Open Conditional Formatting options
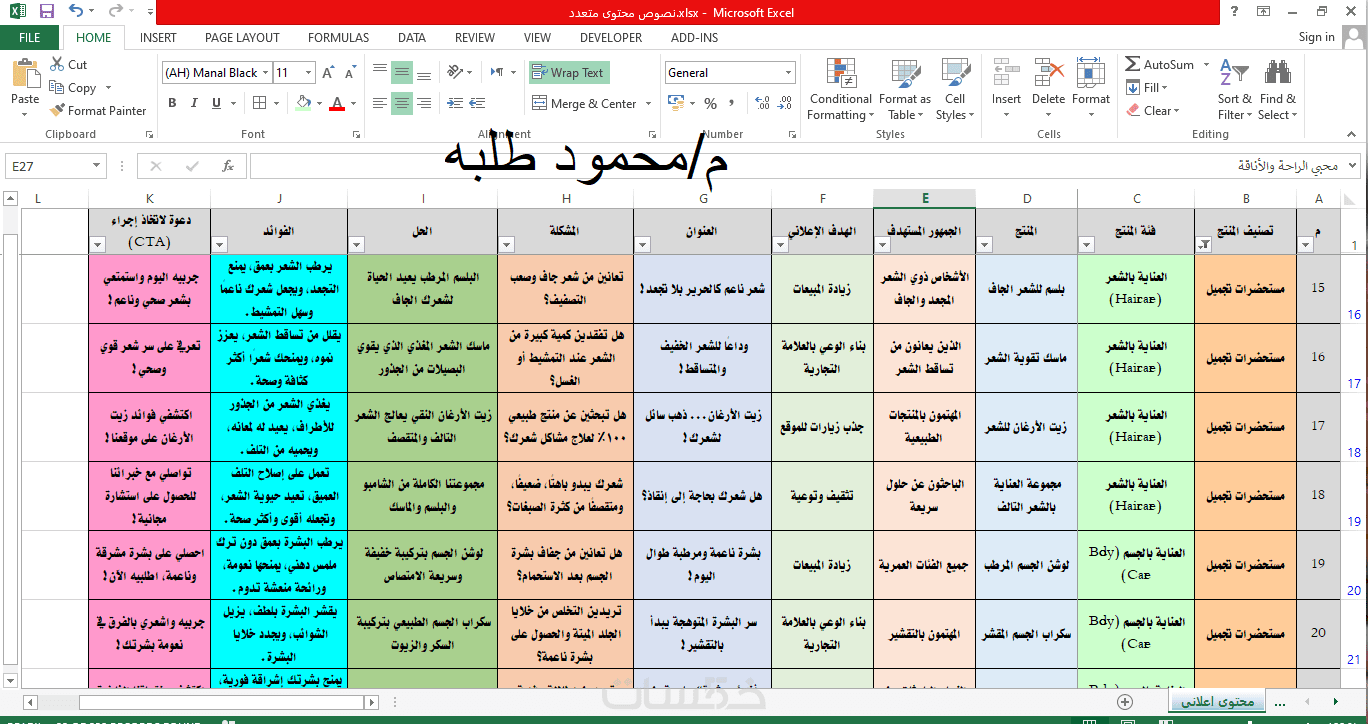This screenshot has height=724, width=1368. pos(840,90)
